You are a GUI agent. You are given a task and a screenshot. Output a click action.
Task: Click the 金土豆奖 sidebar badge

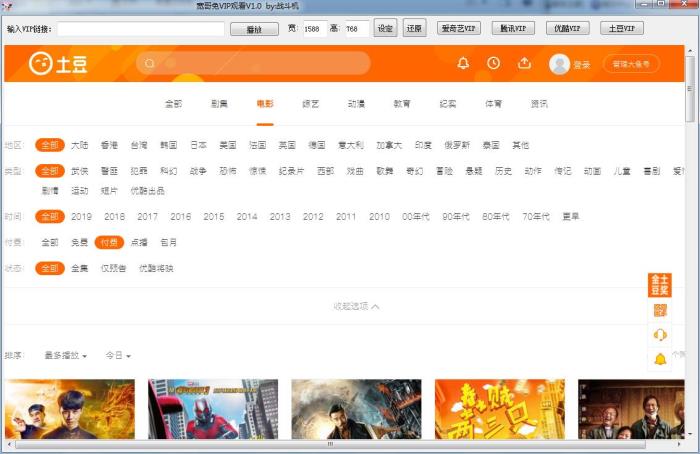pos(660,285)
